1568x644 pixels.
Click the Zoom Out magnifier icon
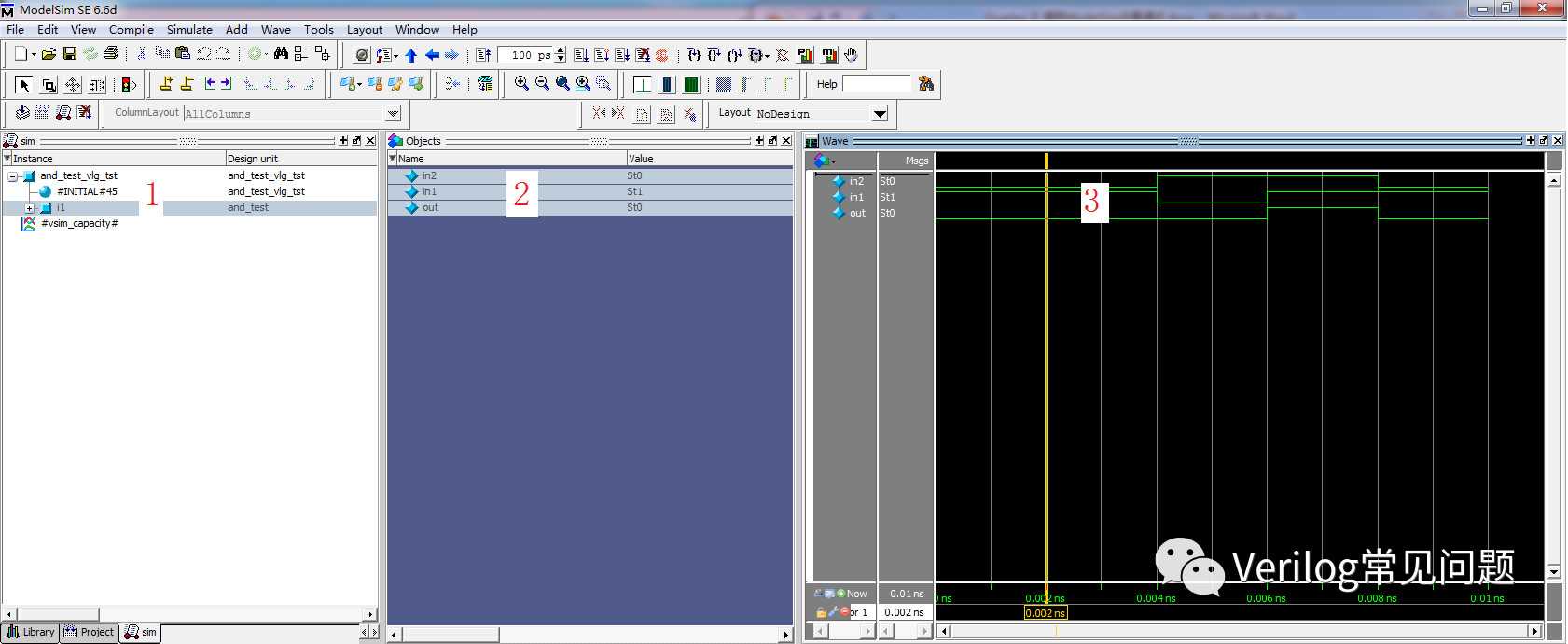click(x=542, y=84)
